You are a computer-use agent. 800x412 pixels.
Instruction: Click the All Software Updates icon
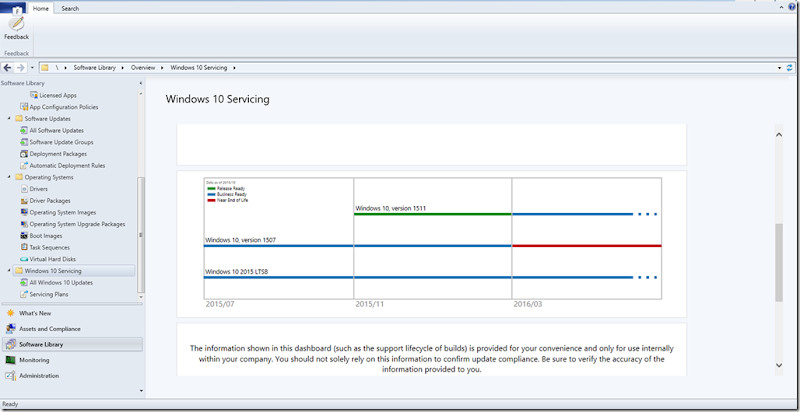24,131
